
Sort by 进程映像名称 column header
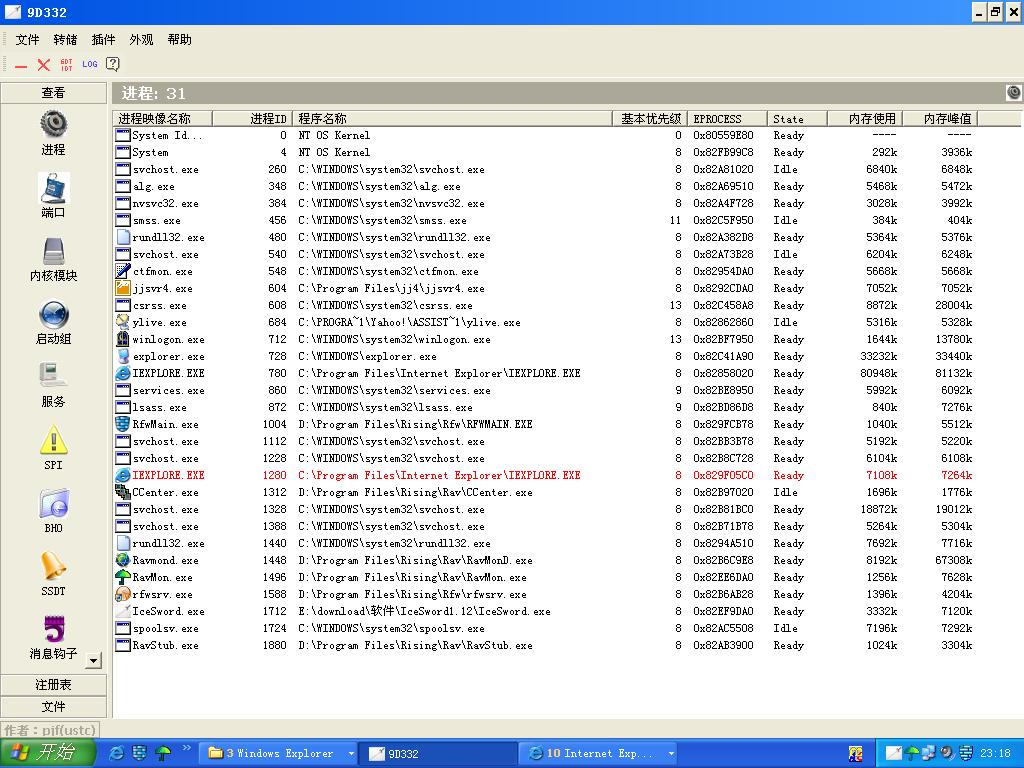pyautogui.click(x=163, y=118)
